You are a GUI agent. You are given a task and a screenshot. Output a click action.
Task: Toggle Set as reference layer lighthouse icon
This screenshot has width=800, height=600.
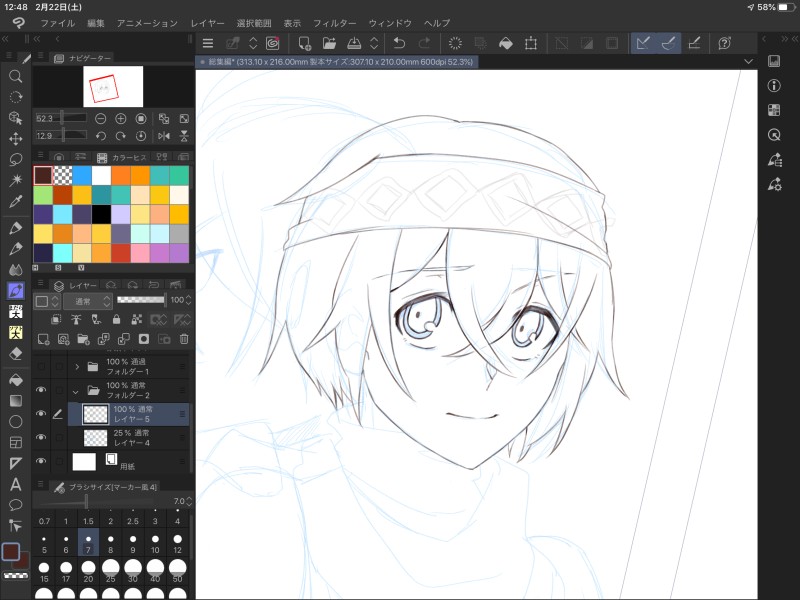click(76, 319)
